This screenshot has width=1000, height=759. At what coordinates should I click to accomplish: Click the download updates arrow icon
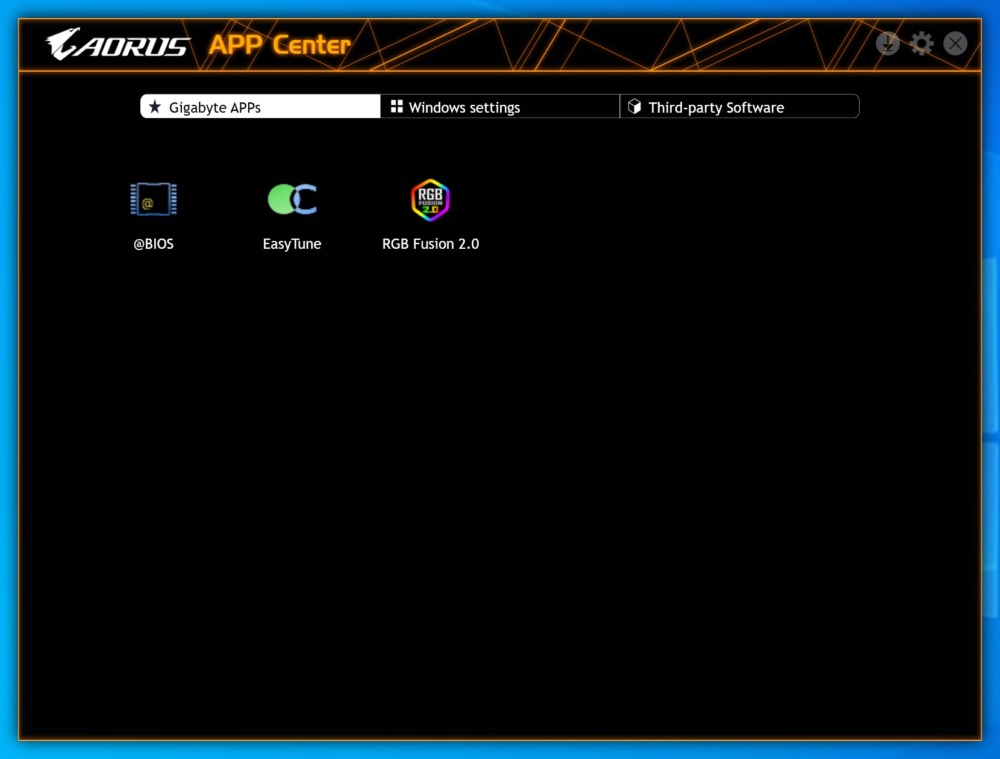click(x=888, y=43)
